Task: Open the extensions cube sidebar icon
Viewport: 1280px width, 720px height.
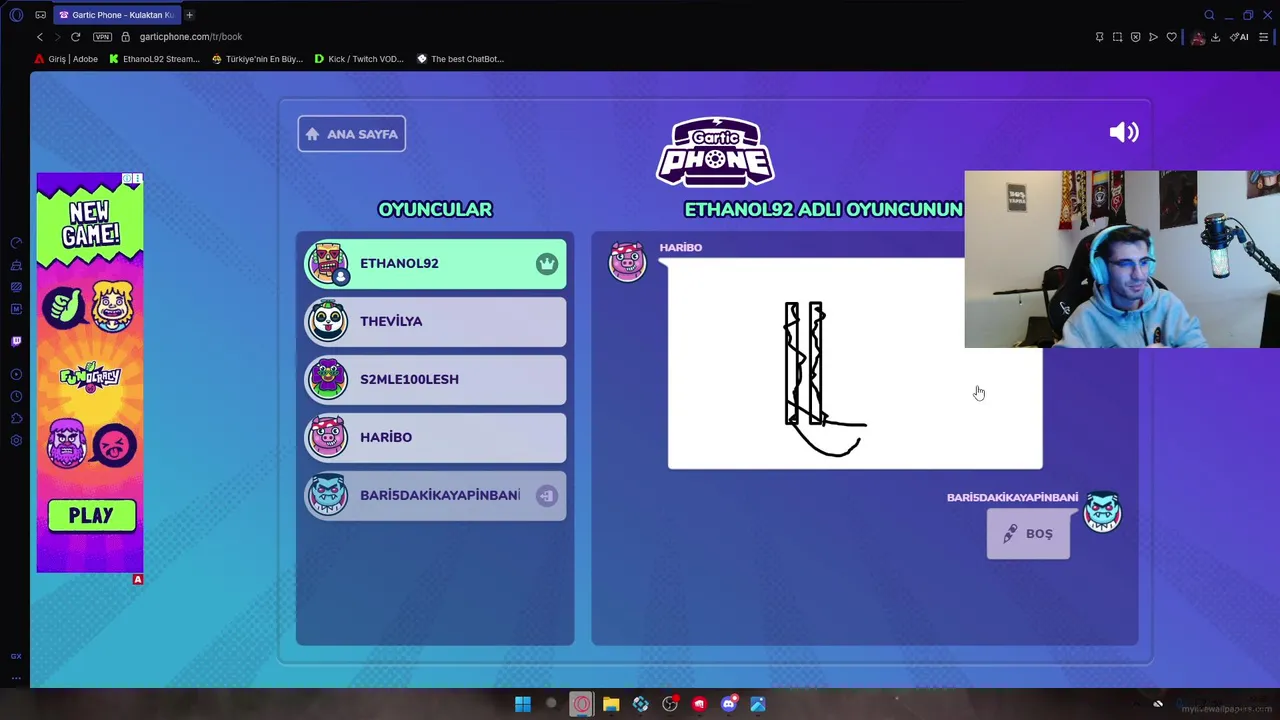Action: pyautogui.click(x=16, y=419)
